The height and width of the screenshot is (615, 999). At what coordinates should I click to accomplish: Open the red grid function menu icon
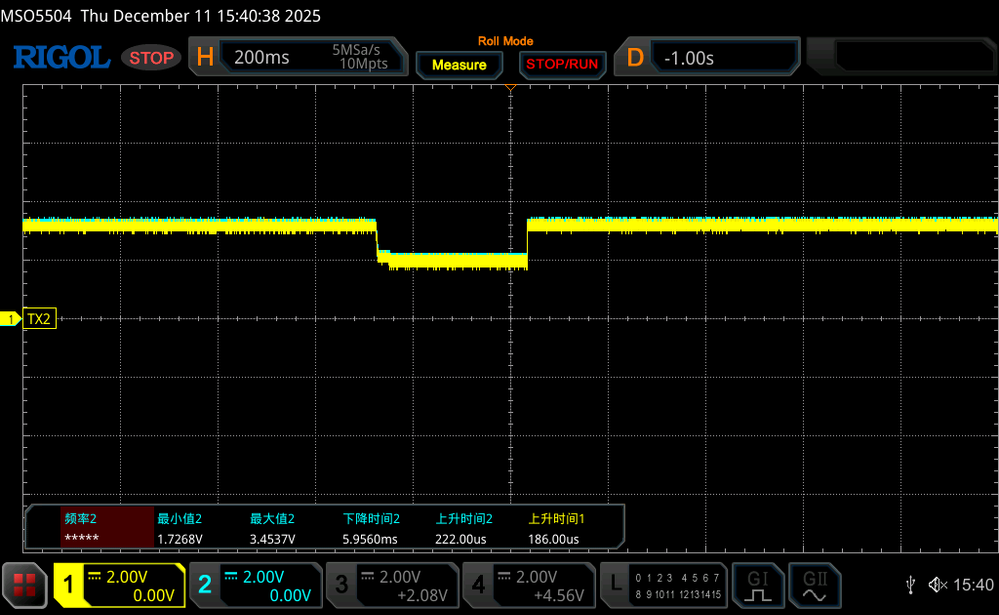(x=24, y=585)
